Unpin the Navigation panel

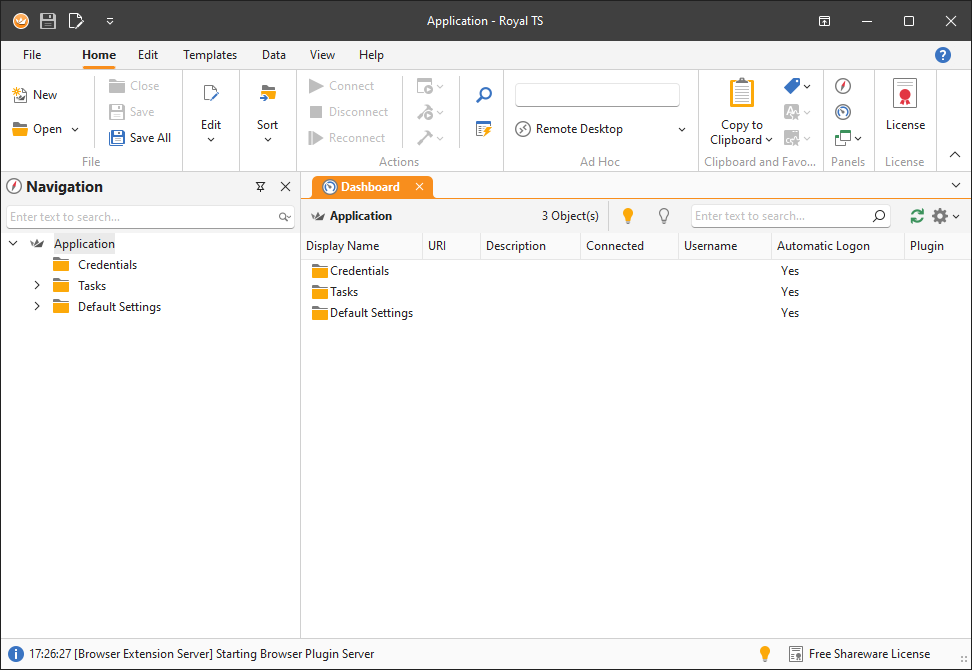260,186
